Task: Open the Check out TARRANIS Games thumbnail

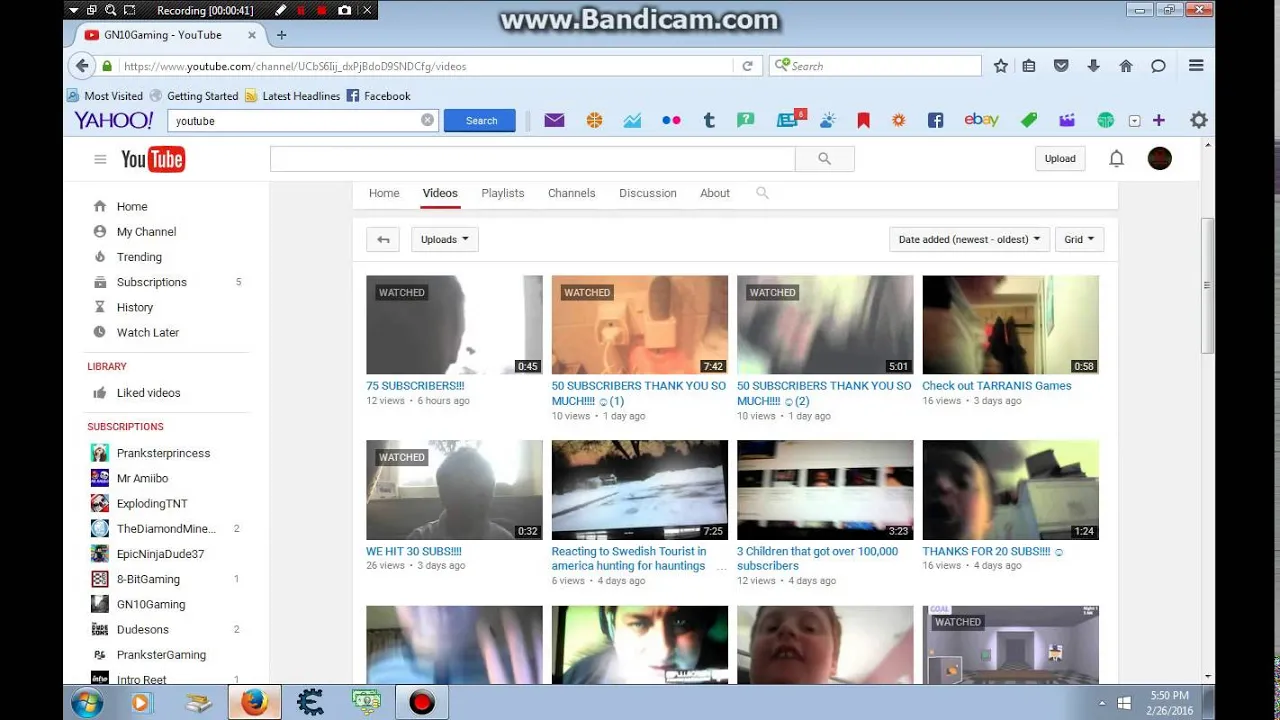Action: coord(1010,325)
